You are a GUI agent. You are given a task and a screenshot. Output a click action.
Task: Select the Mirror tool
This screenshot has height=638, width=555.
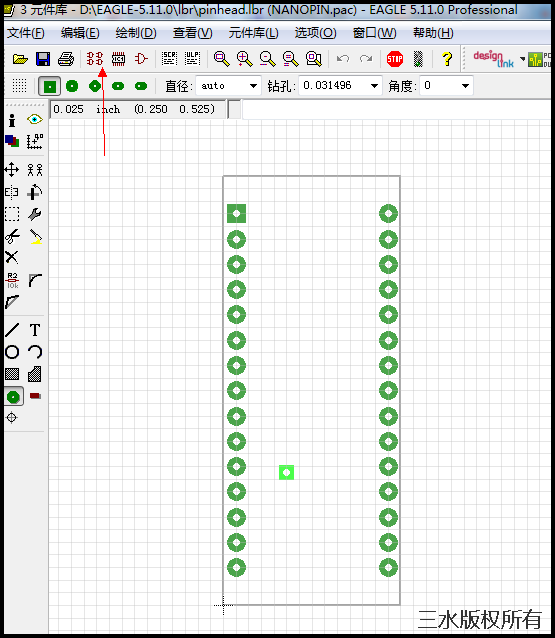(12, 192)
